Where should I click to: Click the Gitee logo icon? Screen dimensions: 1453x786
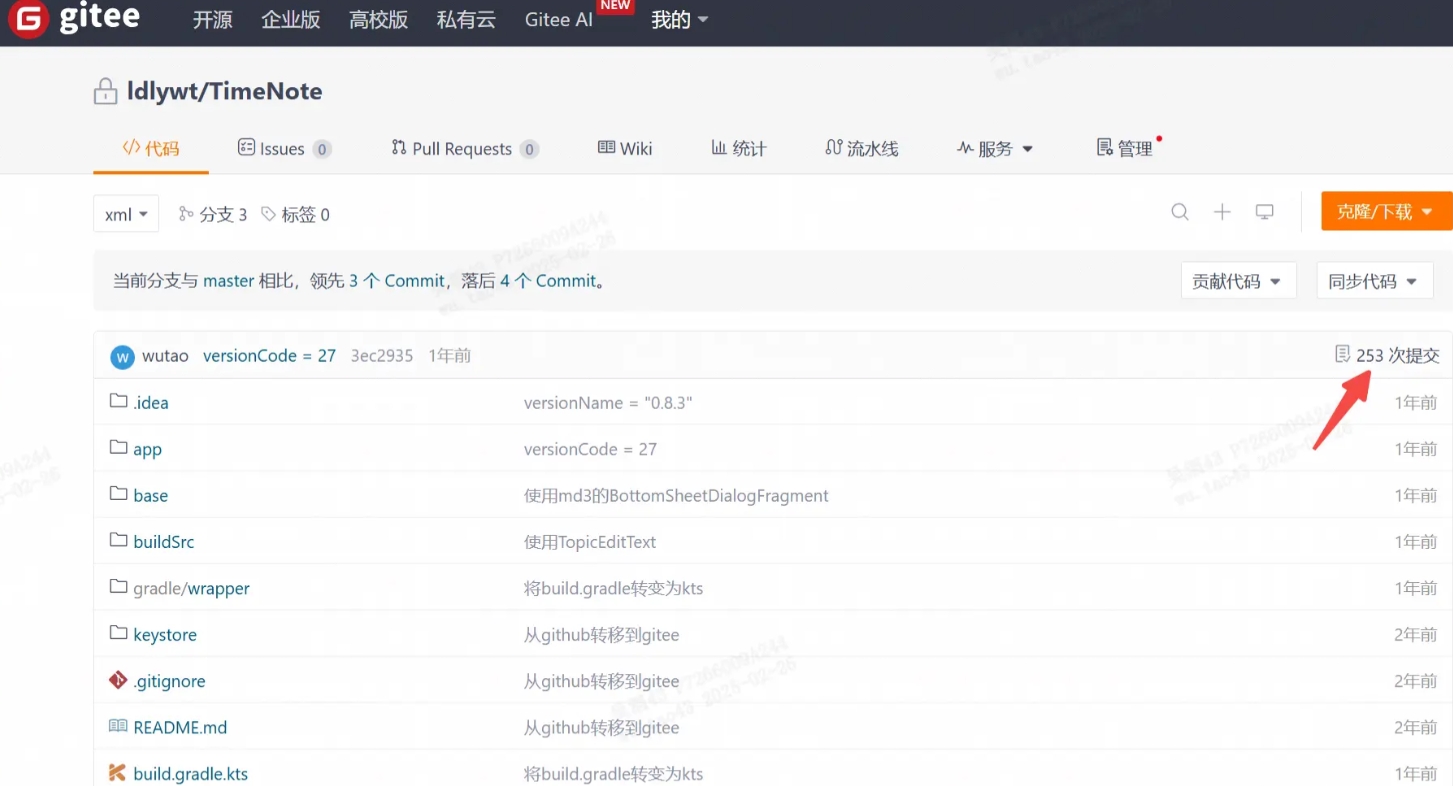tap(28, 19)
